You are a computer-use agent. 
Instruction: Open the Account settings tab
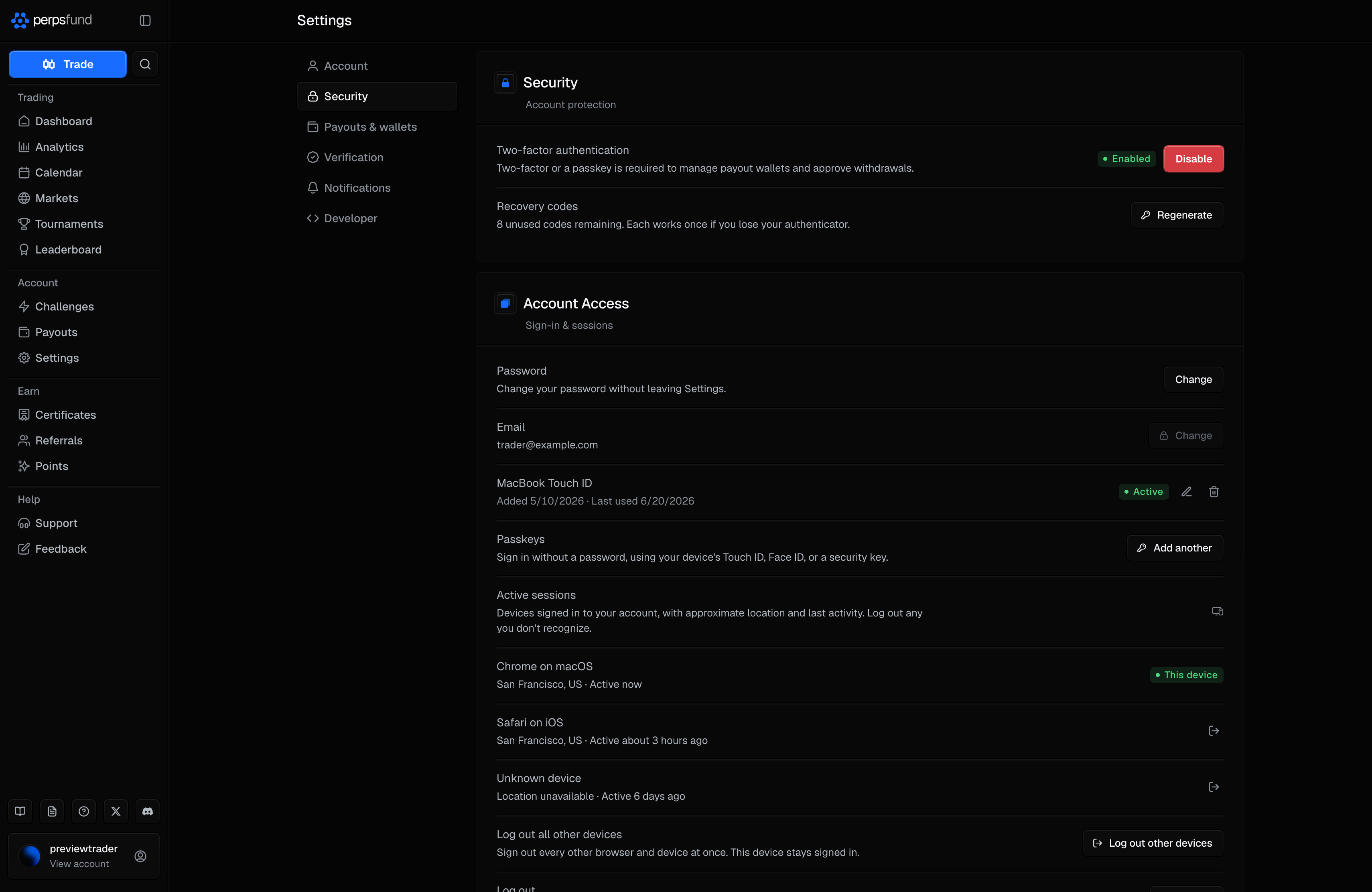point(377,66)
